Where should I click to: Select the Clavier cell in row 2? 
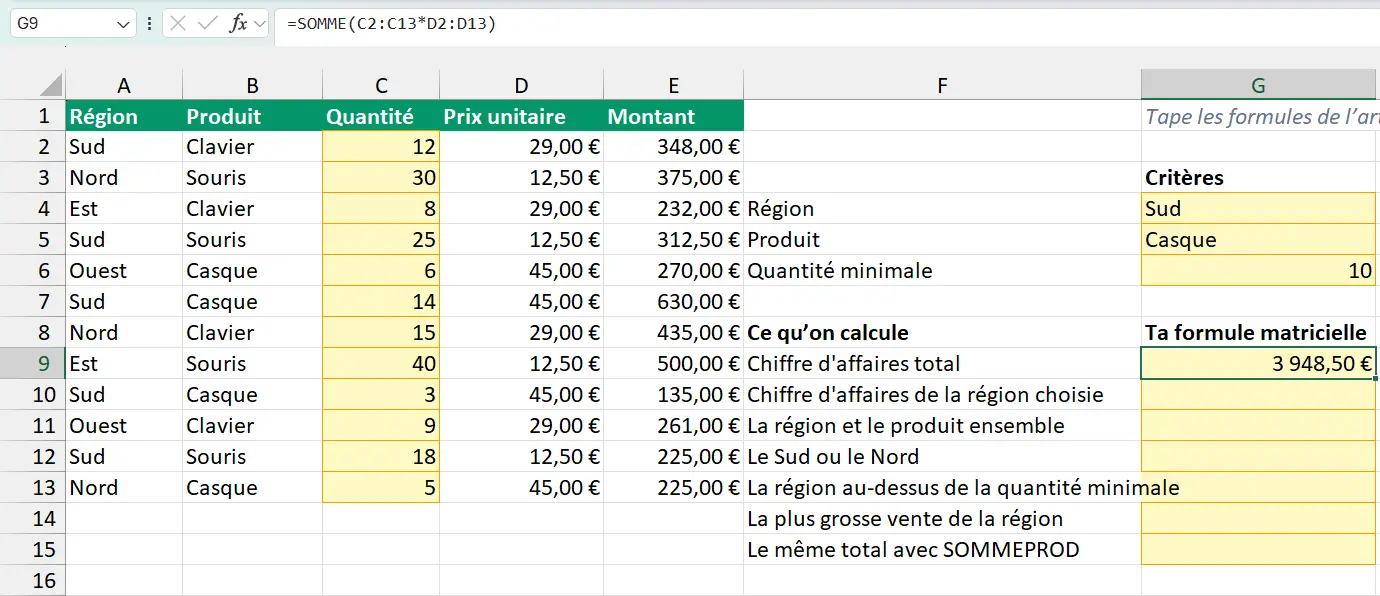click(252, 147)
